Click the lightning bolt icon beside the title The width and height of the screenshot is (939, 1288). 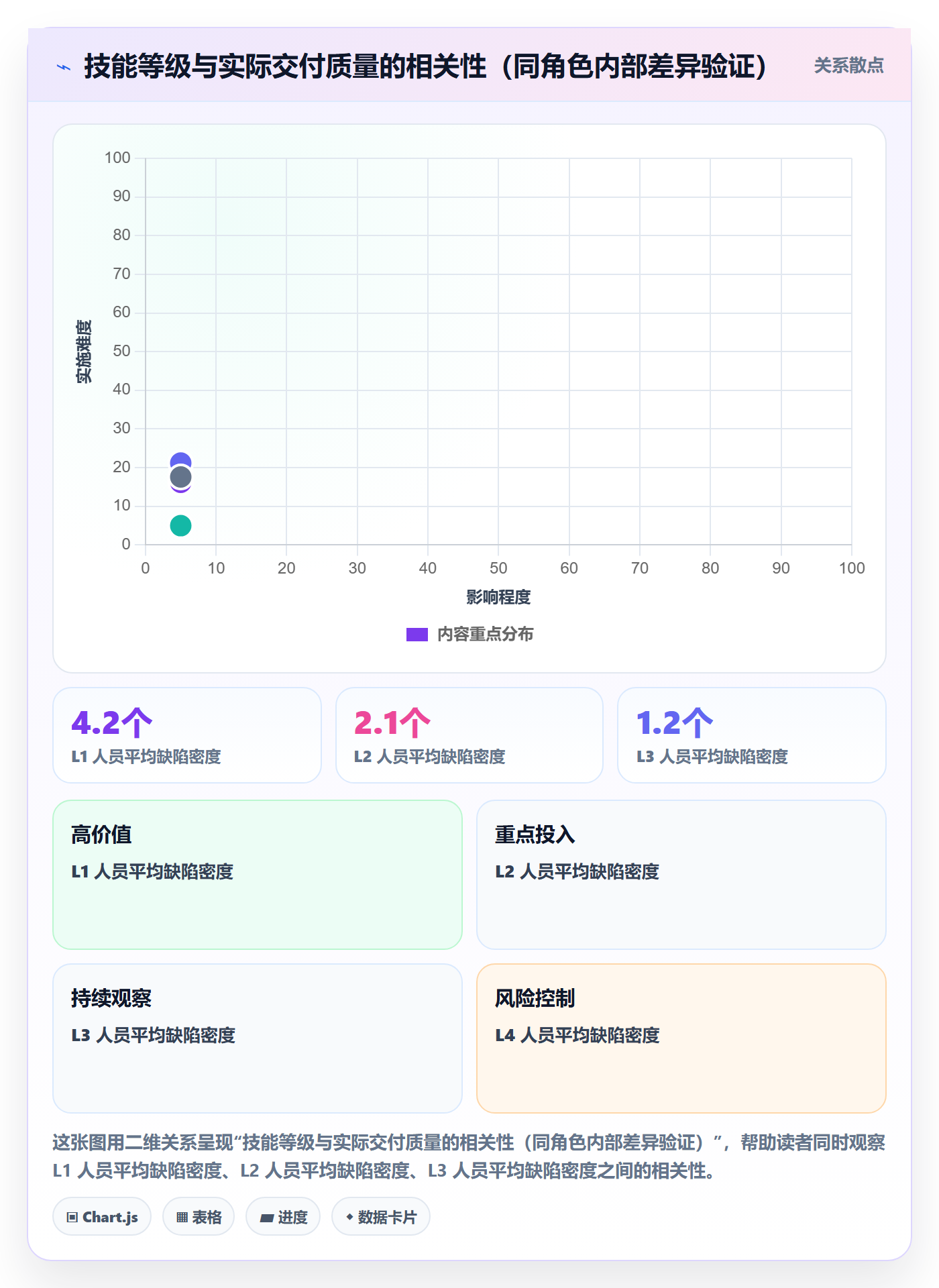point(64,67)
